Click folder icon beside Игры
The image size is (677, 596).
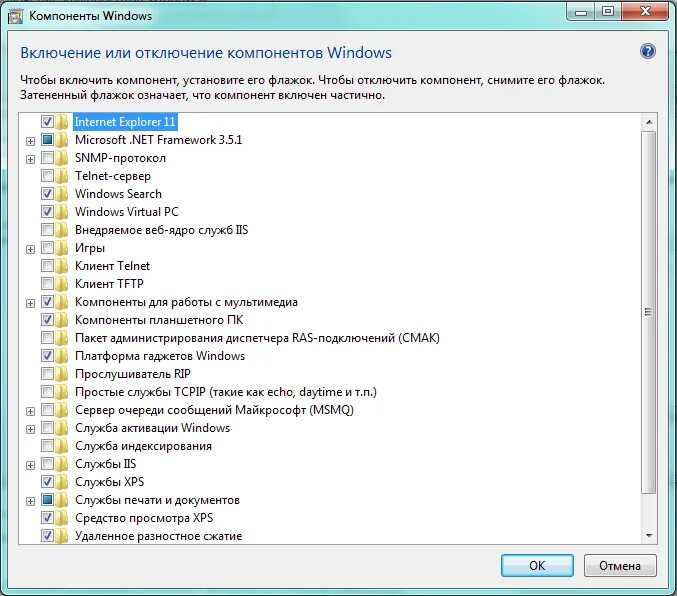coord(62,248)
